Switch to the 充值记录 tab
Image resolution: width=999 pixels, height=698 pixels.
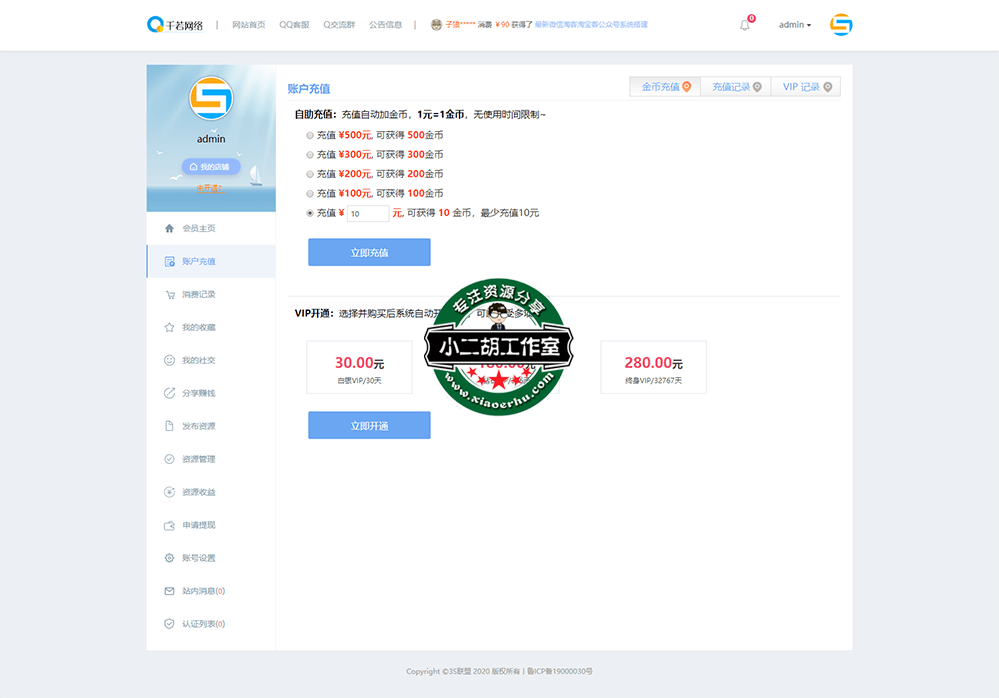(735, 87)
